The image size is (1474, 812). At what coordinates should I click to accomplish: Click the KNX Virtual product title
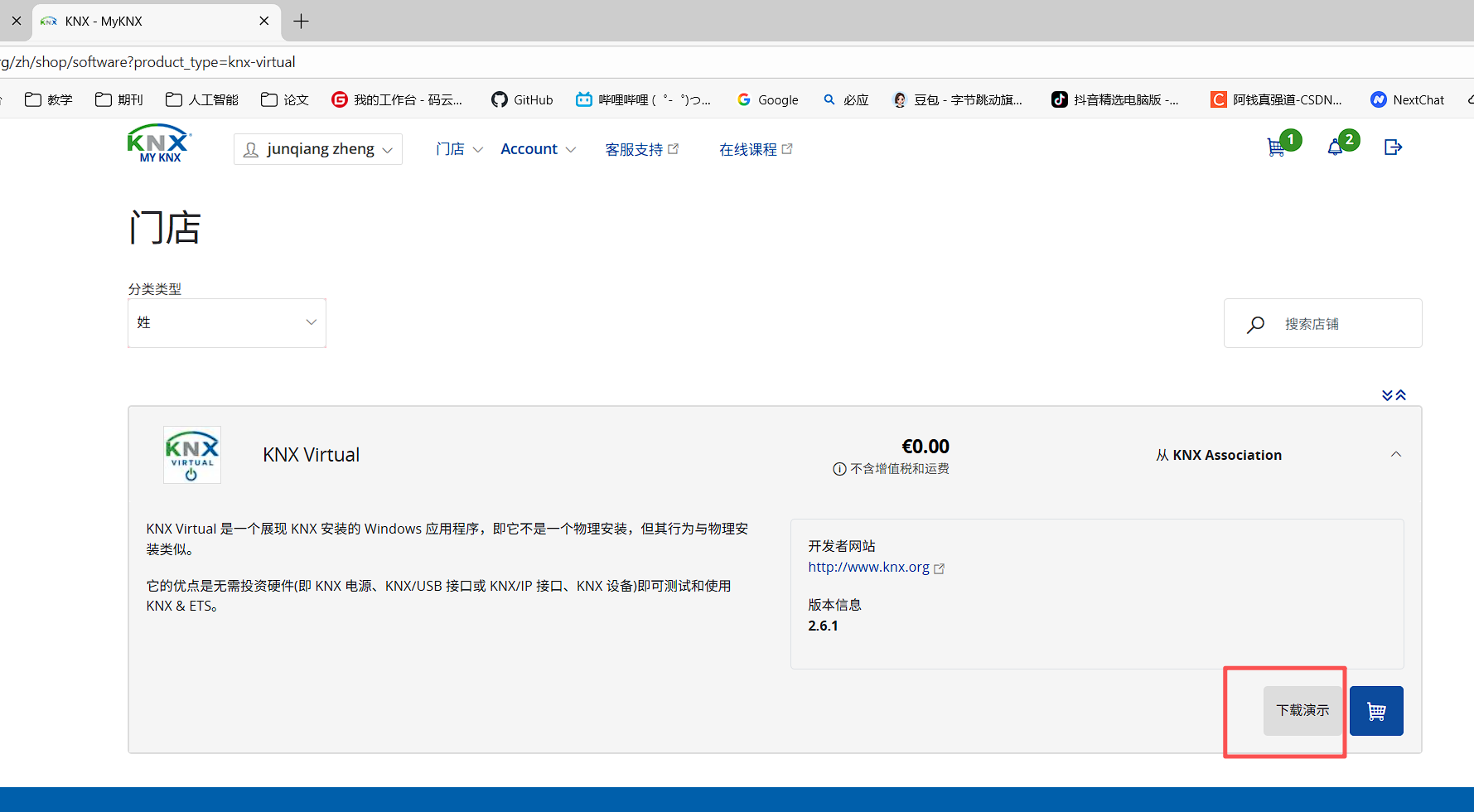[311, 455]
